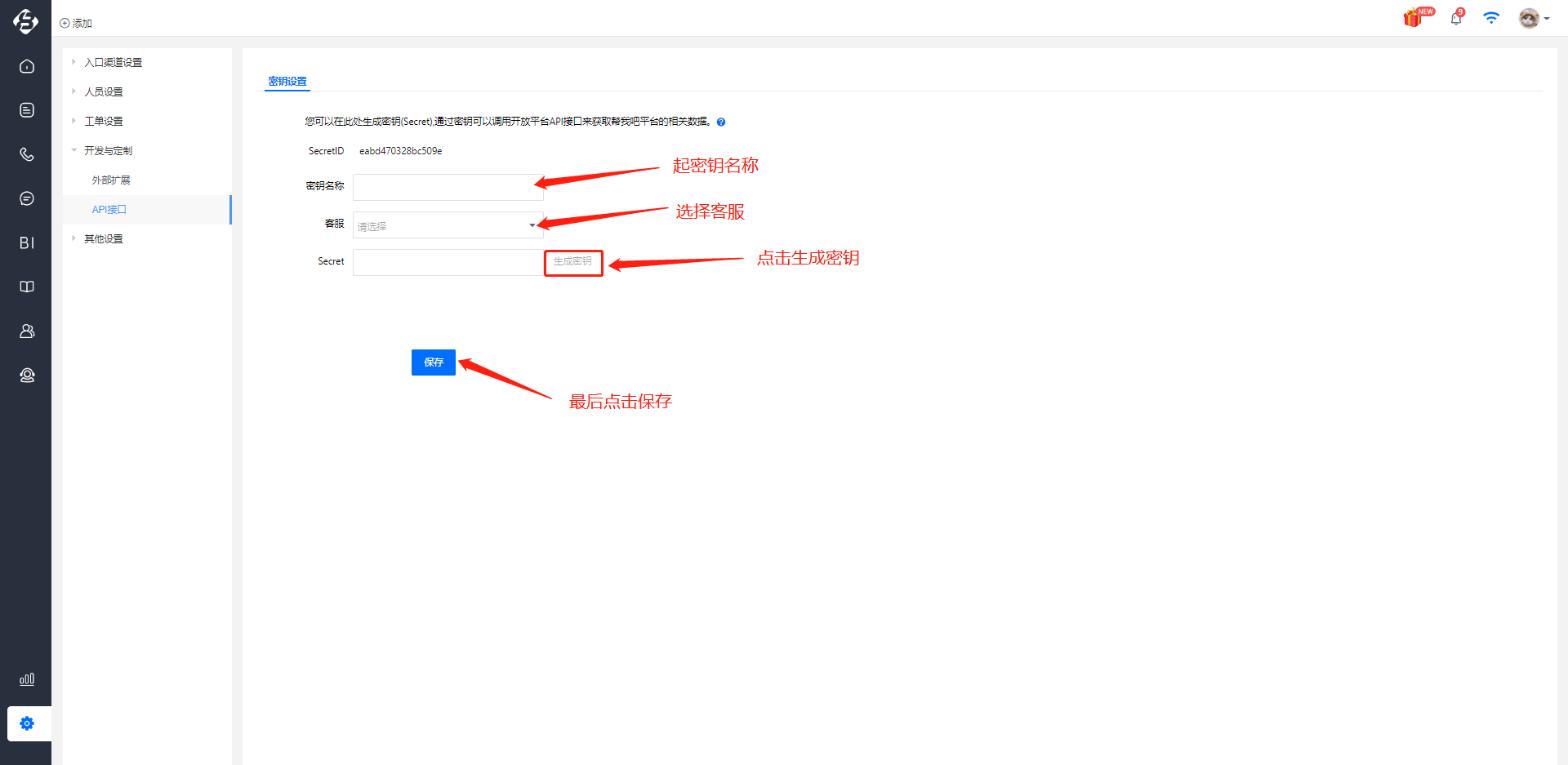This screenshot has height=765, width=1568.
Task: Select the 外部扩展 menu item
Action: click(x=111, y=180)
